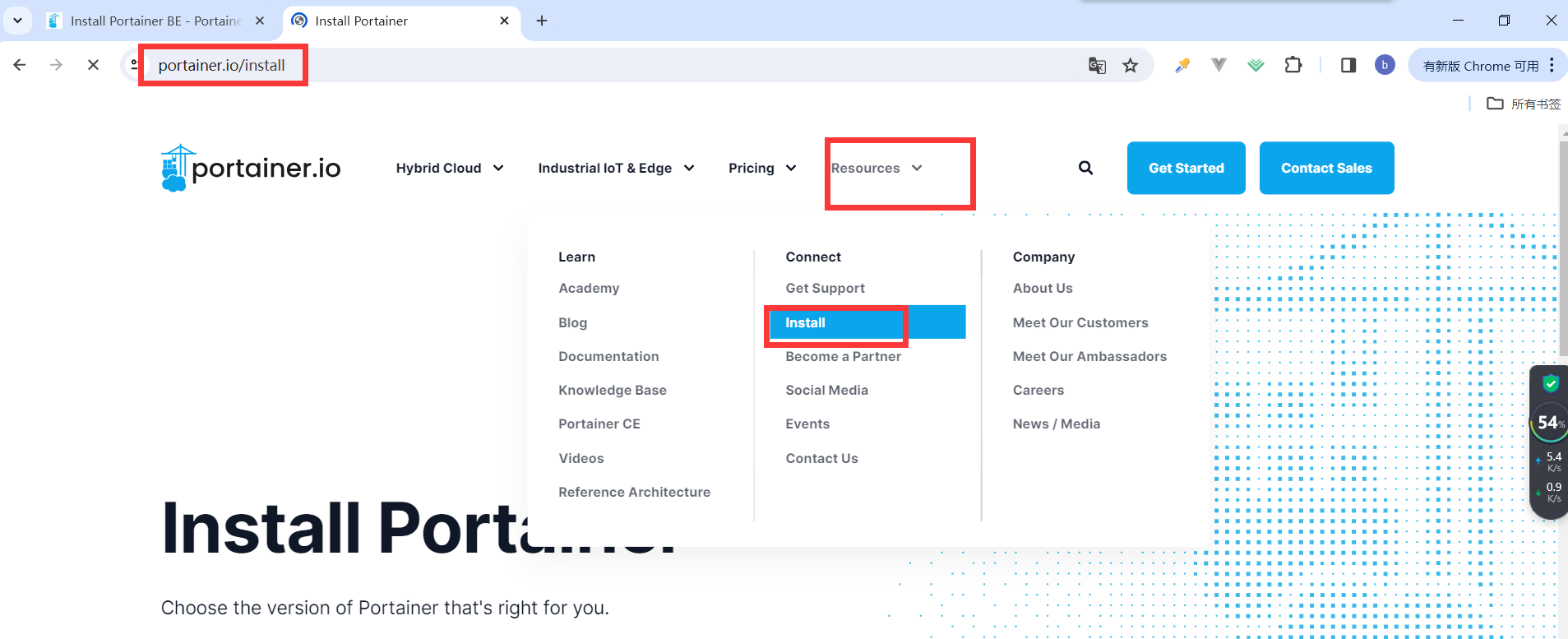Select Portainer CE in Learn menu

tap(599, 424)
